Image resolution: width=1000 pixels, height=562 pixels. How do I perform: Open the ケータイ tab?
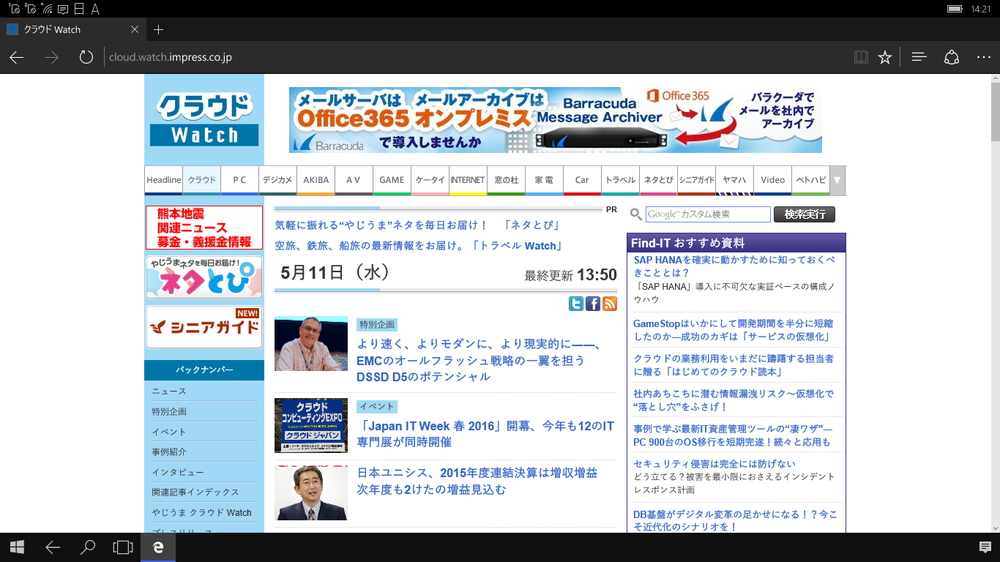click(x=430, y=180)
